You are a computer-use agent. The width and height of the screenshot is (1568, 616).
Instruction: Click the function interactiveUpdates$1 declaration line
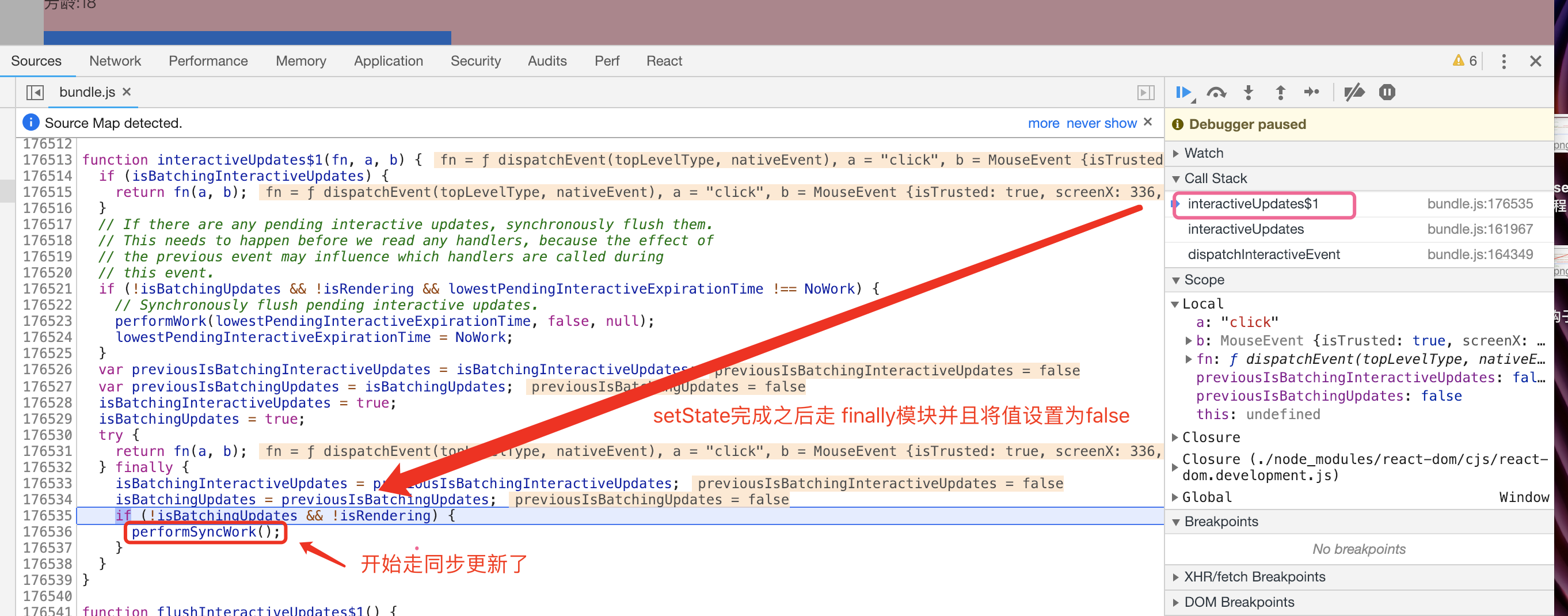(x=252, y=160)
